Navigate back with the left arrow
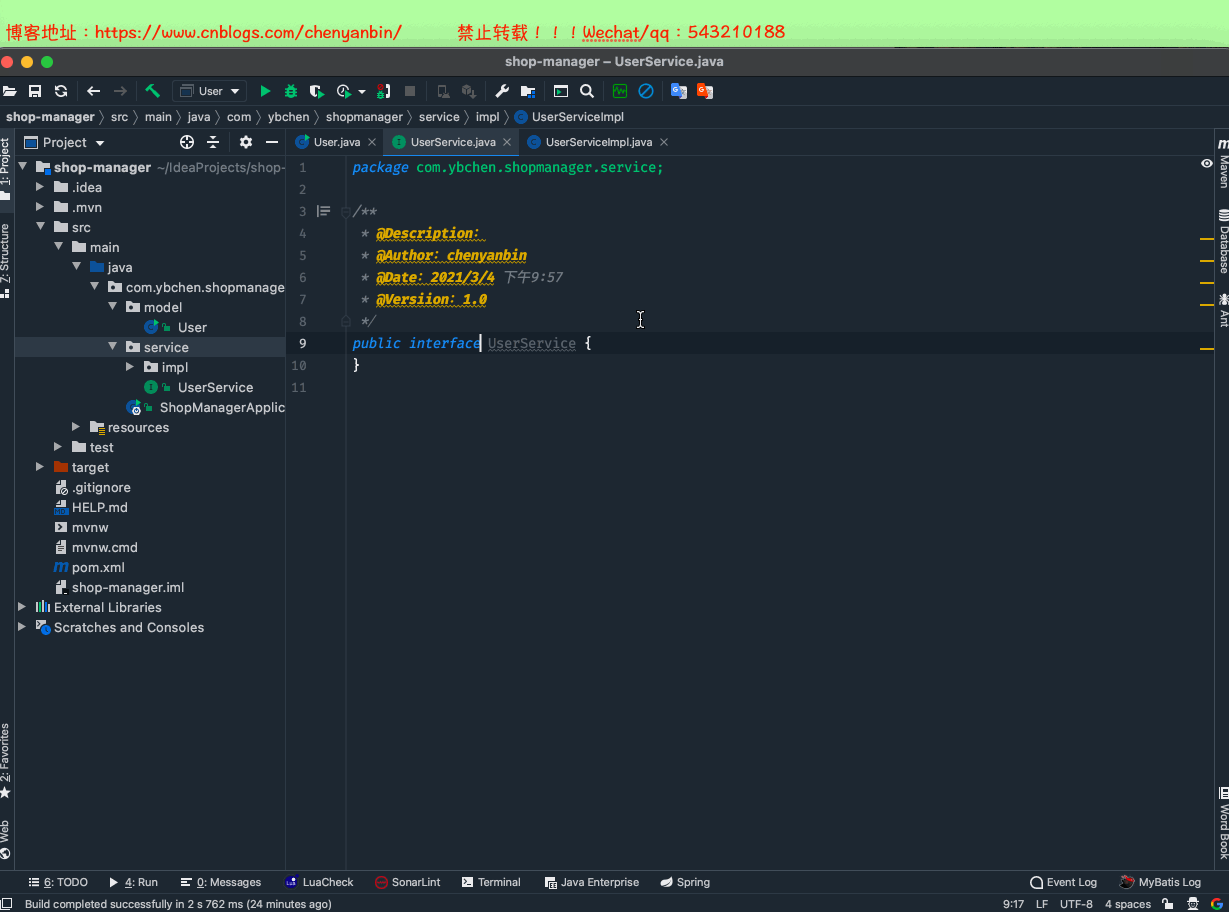 pos(94,91)
